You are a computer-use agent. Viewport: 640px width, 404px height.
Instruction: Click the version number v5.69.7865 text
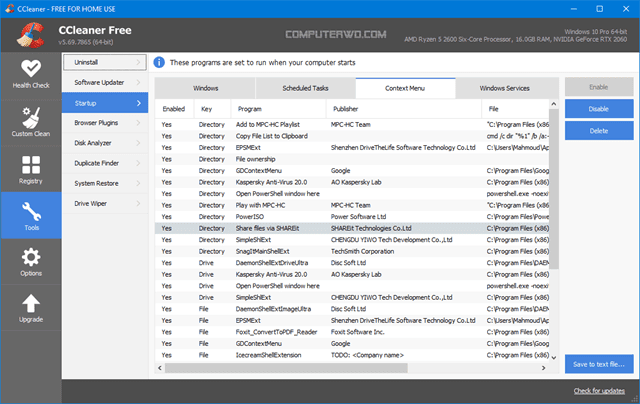[x=86, y=42]
